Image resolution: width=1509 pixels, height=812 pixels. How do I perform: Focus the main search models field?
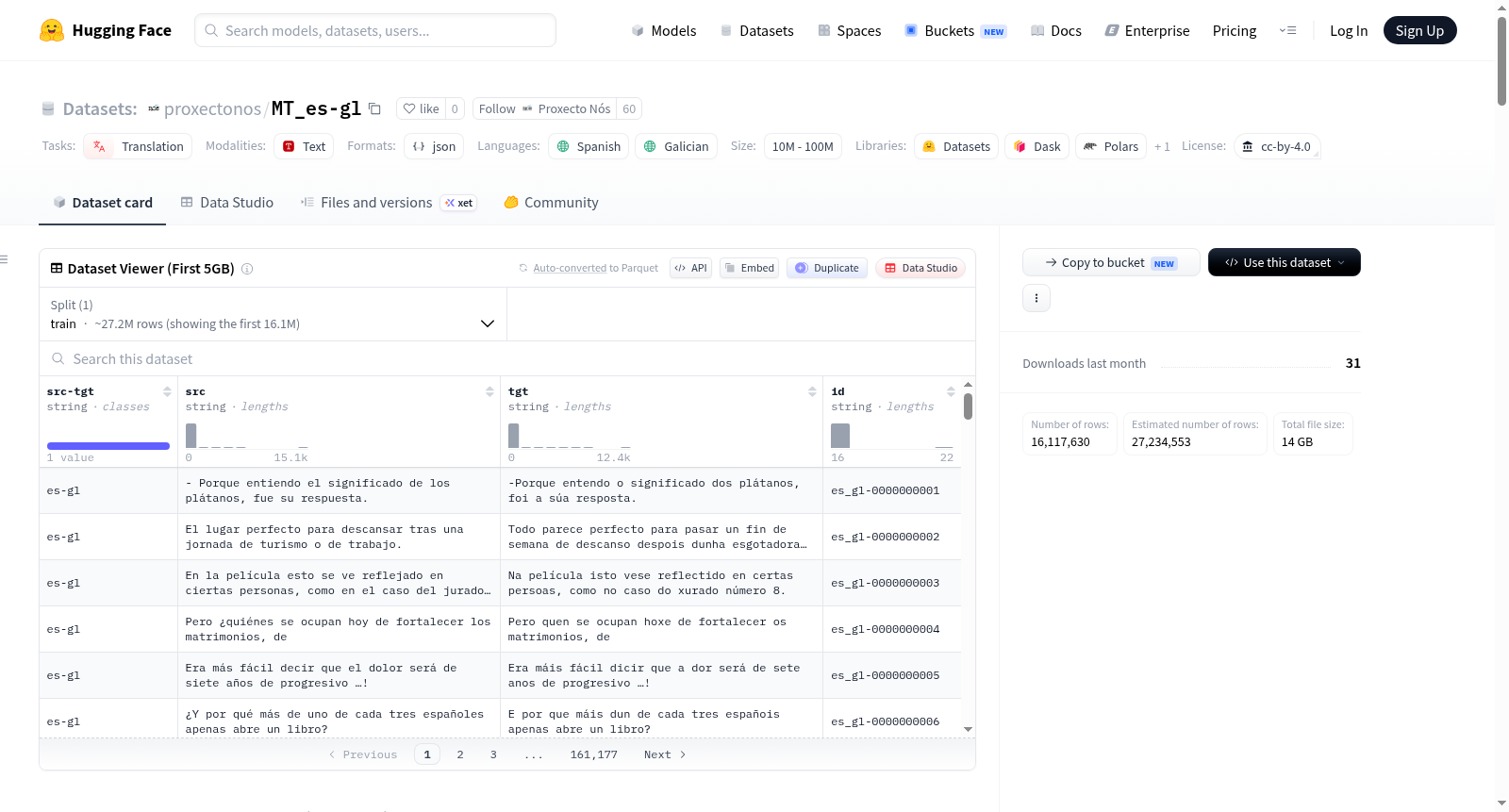pos(375,30)
